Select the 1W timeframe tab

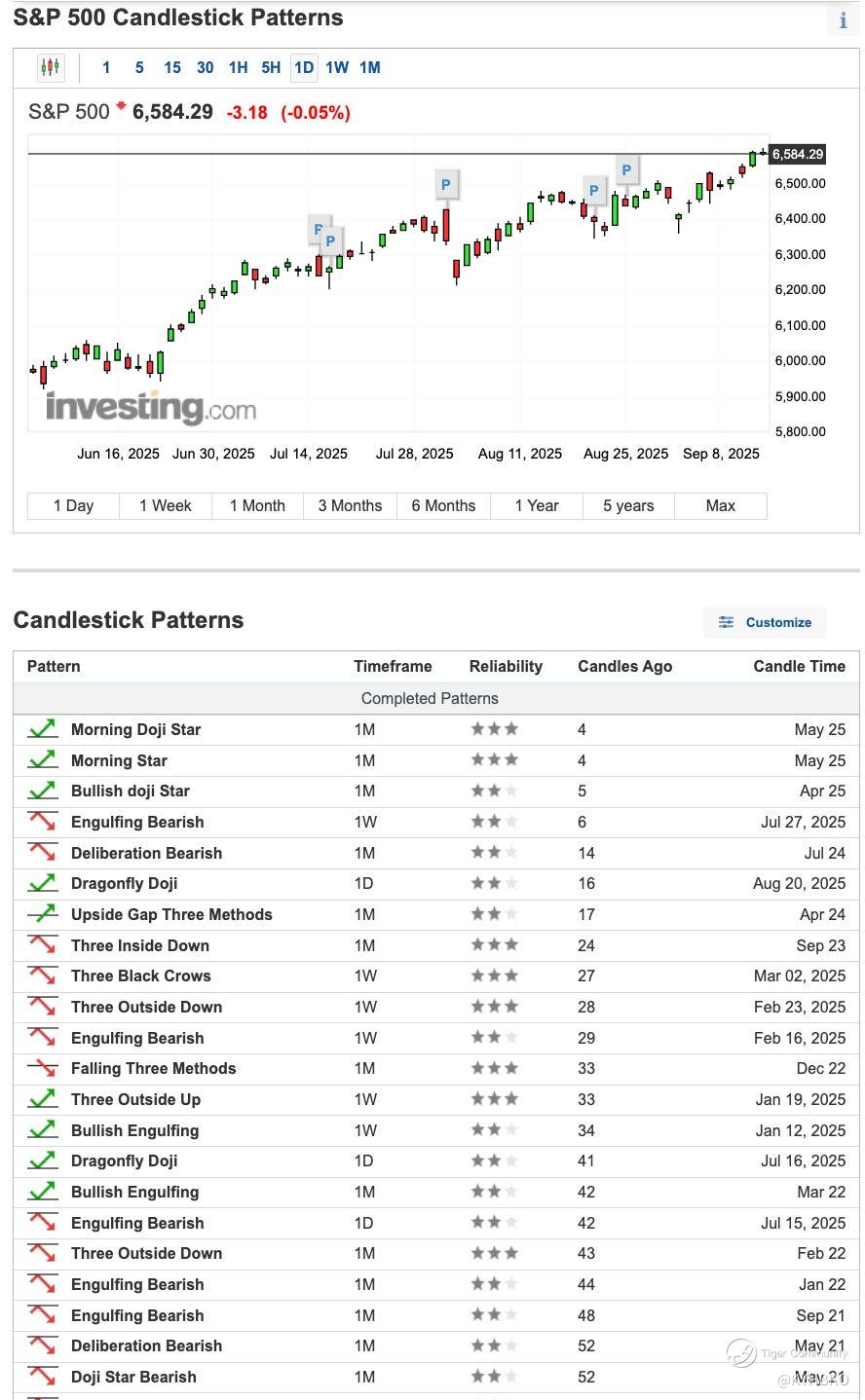tap(337, 67)
